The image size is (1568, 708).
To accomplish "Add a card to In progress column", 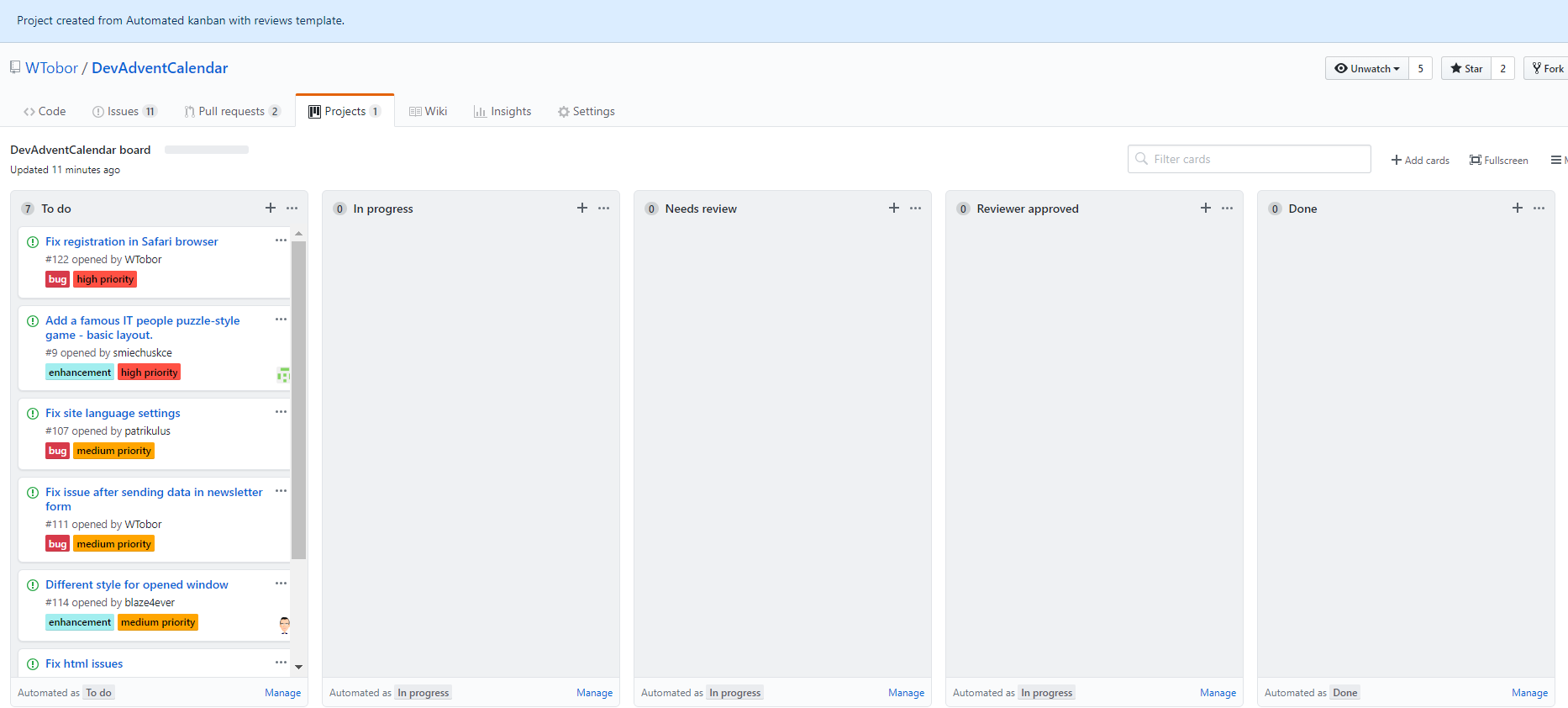I will pyautogui.click(x=582, y=208).
